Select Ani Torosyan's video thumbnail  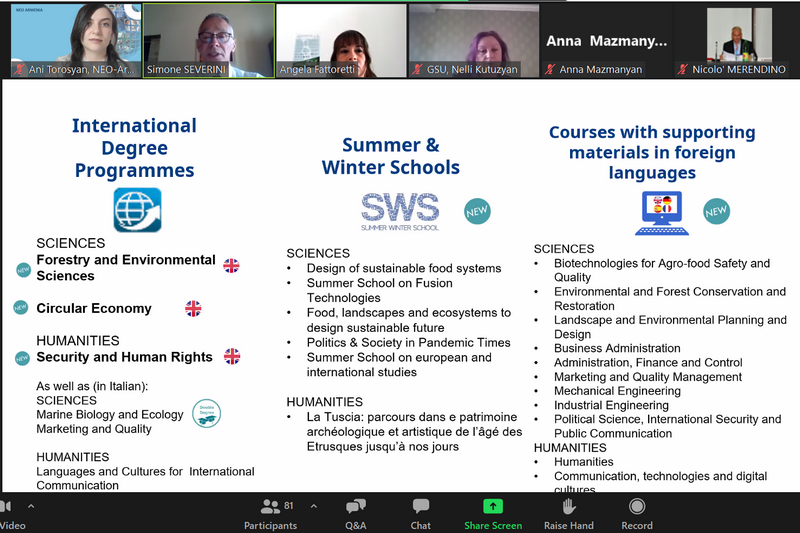click(76, 41)
